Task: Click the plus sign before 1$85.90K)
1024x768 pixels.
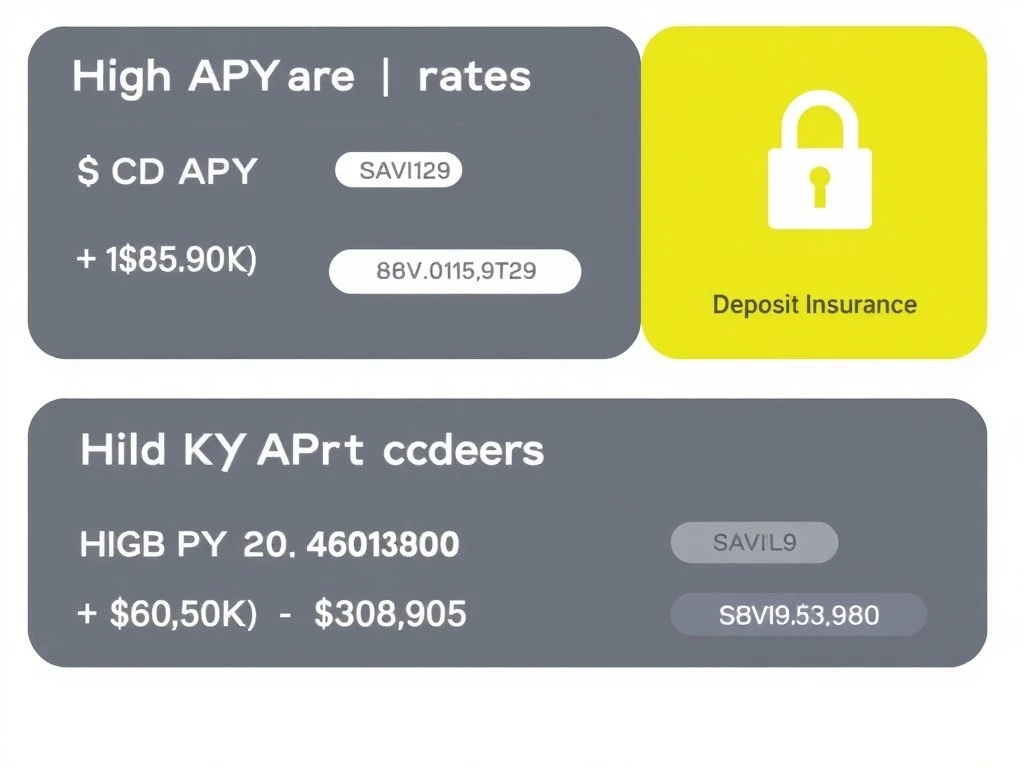Action: (x=86, y=259)
